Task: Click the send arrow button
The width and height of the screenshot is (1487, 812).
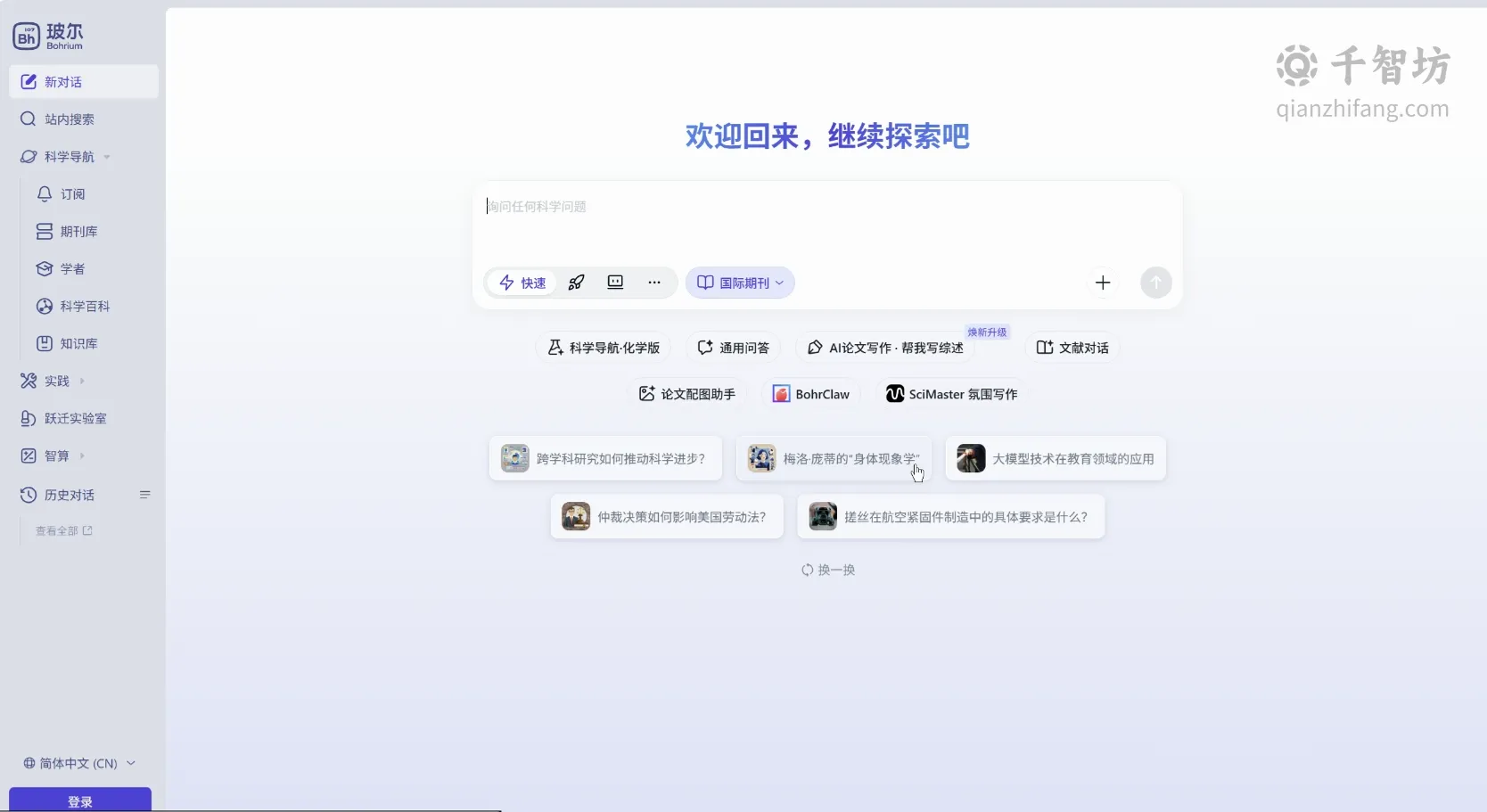Action: [x=1156, y=283]
